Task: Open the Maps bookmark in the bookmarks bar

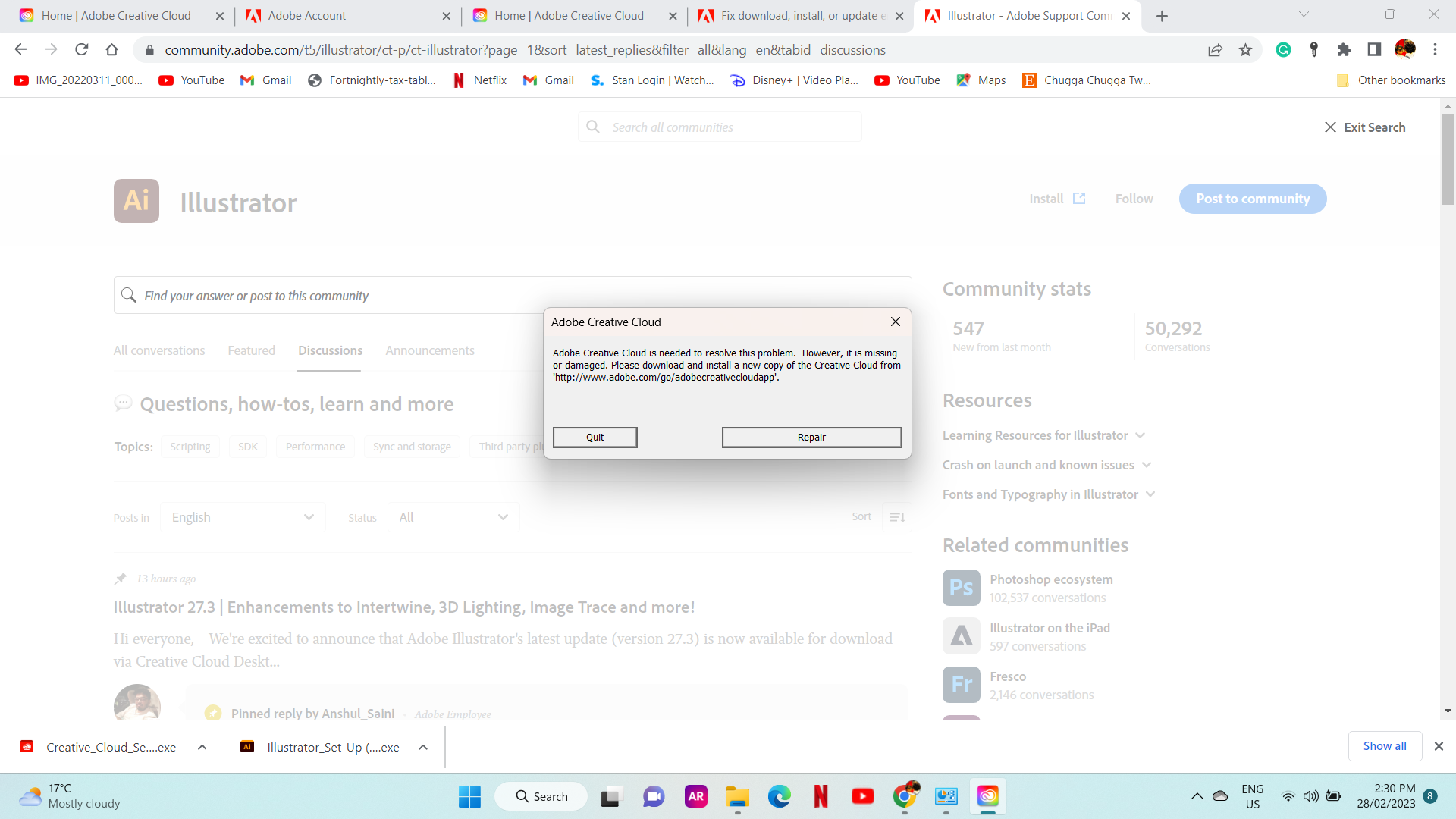Action: click(980, 80)
